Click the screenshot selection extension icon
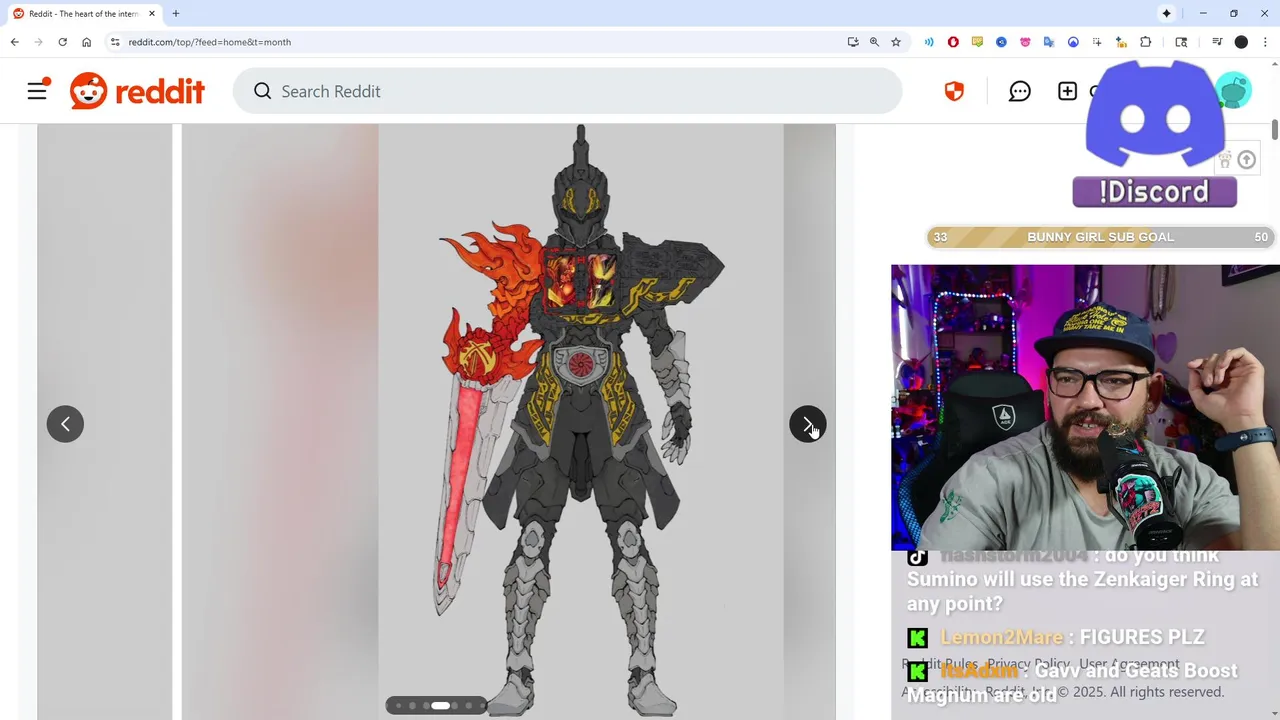Screen dimensions: 1280x720 coord(1097,42)
